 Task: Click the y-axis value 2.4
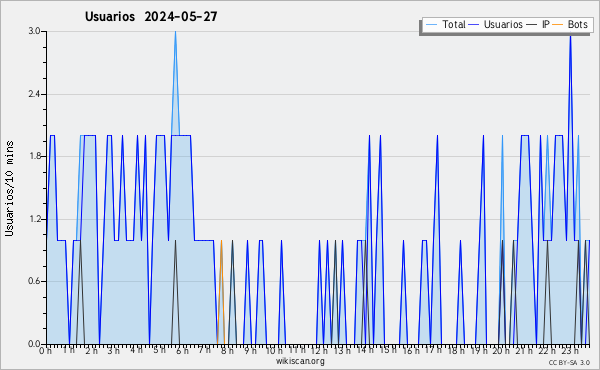[x=34, y=94]
